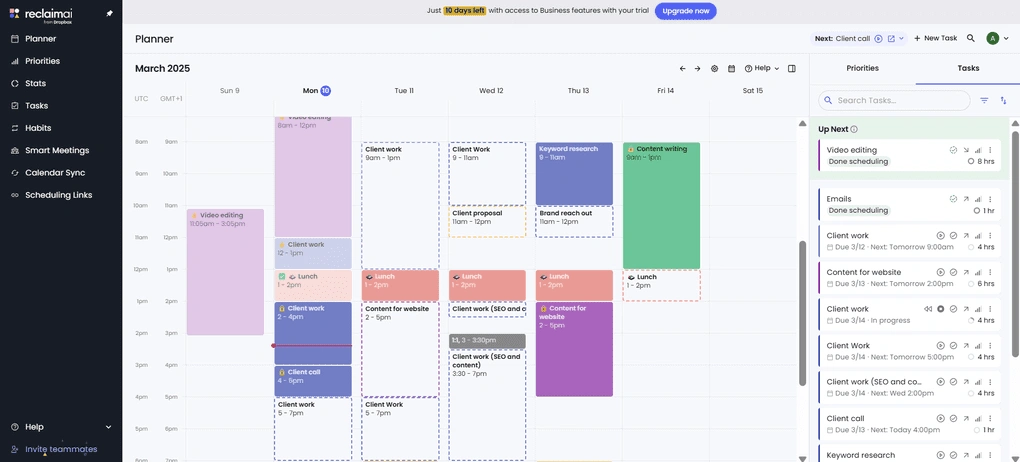Go to previous week with left arrow

pyautogui.click(x=682, y=68)
